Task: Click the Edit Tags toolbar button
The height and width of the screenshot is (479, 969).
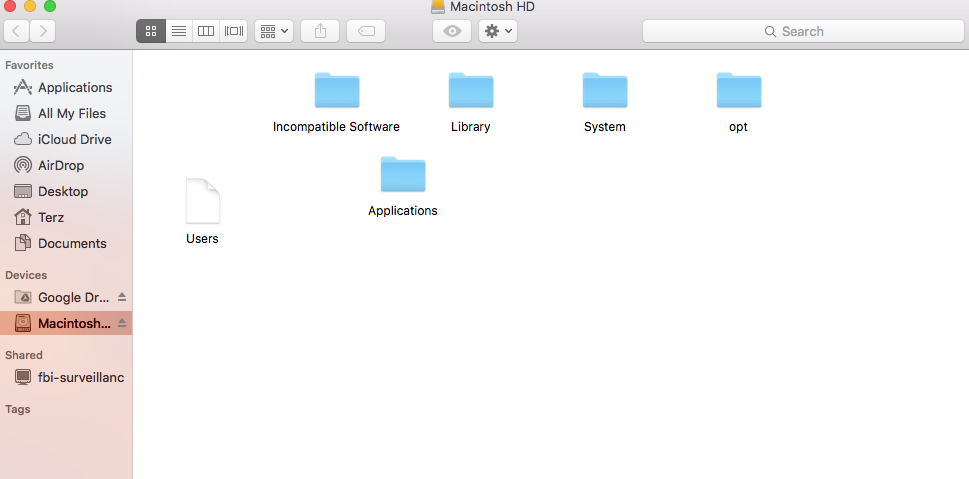Action: (366, 31)
